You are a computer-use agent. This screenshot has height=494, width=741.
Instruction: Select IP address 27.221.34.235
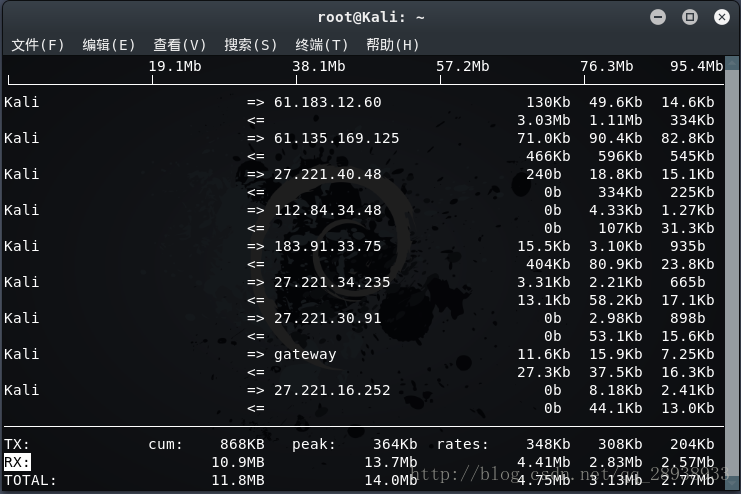click(x=332, y=282)
